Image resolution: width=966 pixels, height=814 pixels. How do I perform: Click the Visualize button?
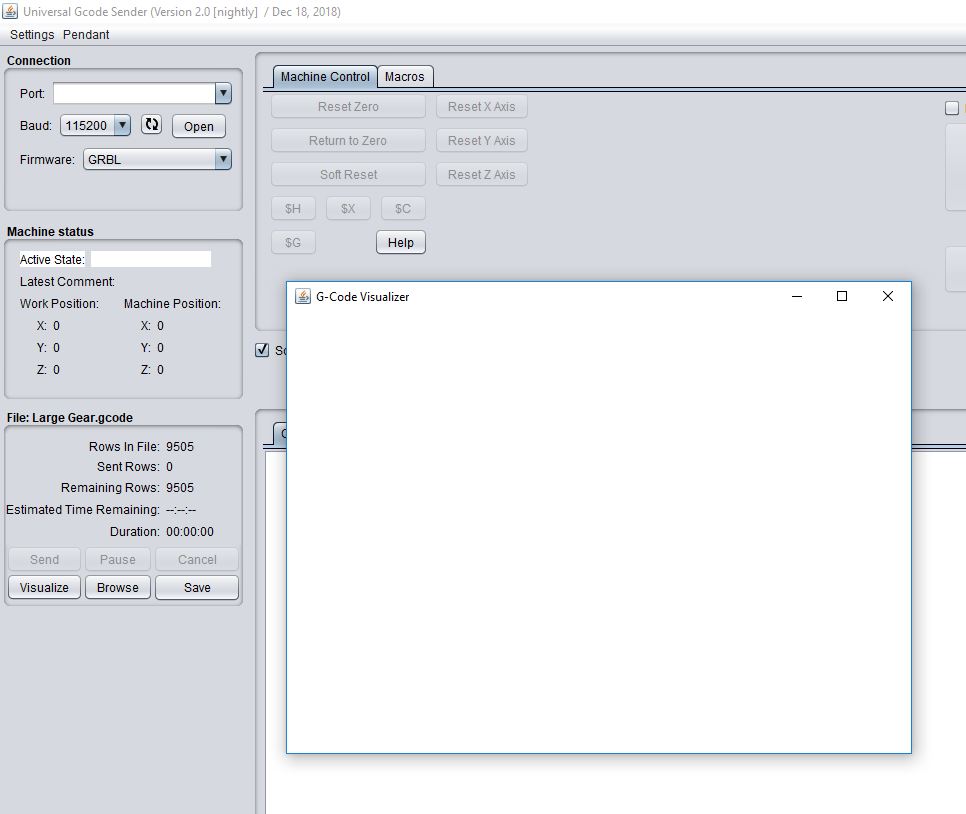coord(44,587)
